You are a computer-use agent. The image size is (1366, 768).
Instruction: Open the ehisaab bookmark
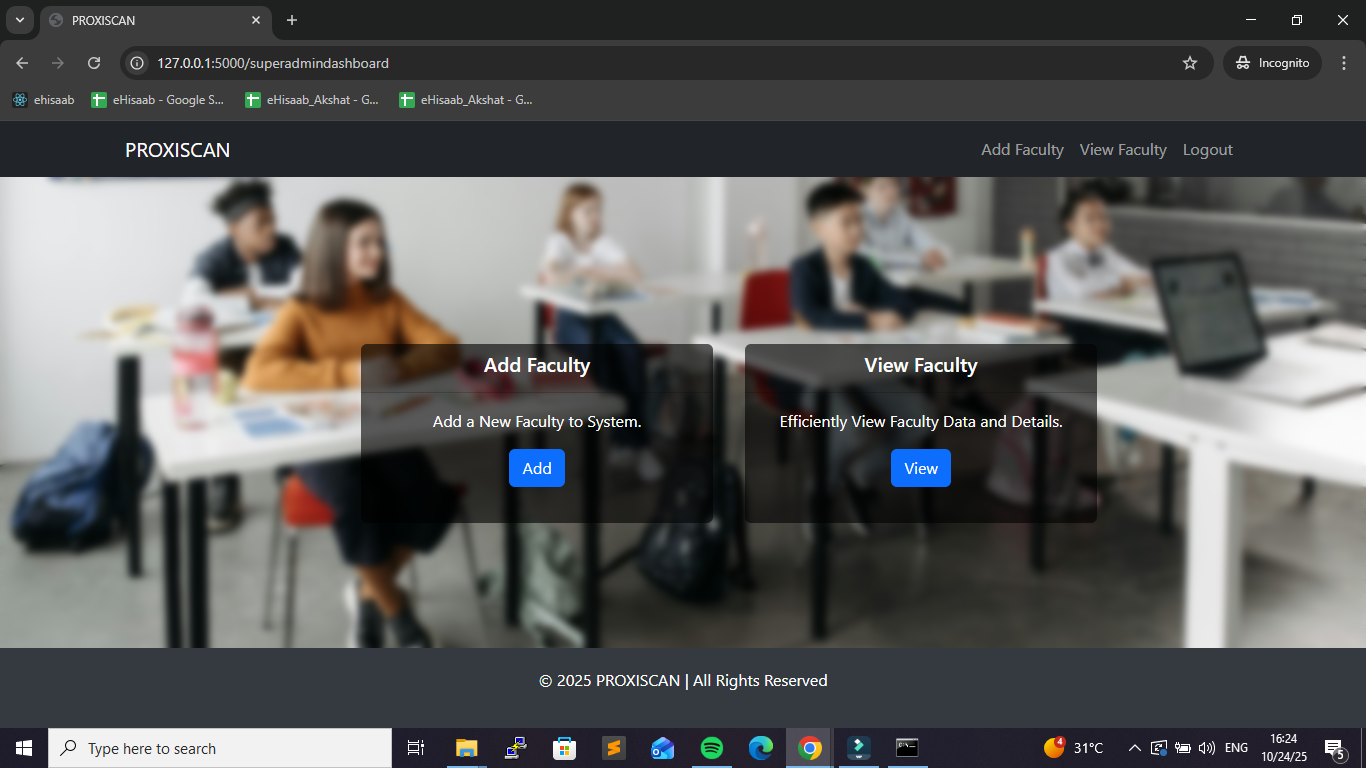(x=43, y=100)
